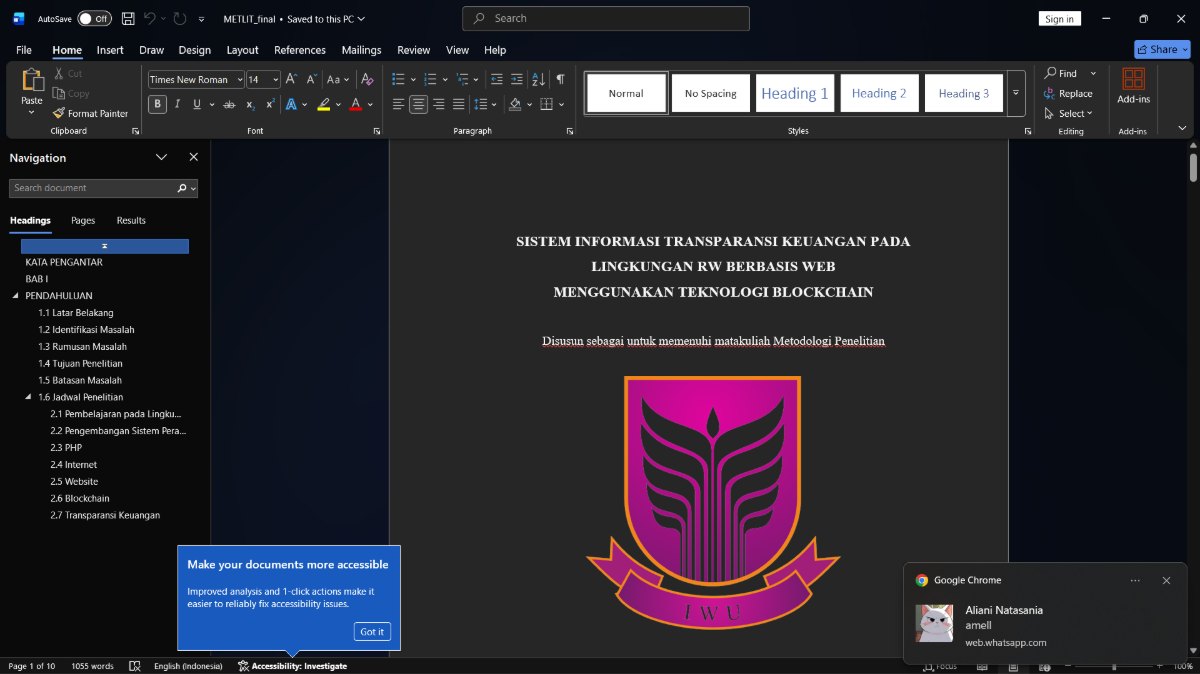Click the Sort icon in Paragraph group
The width and height of the screenshot is (1200, 674).
point(538,79)
